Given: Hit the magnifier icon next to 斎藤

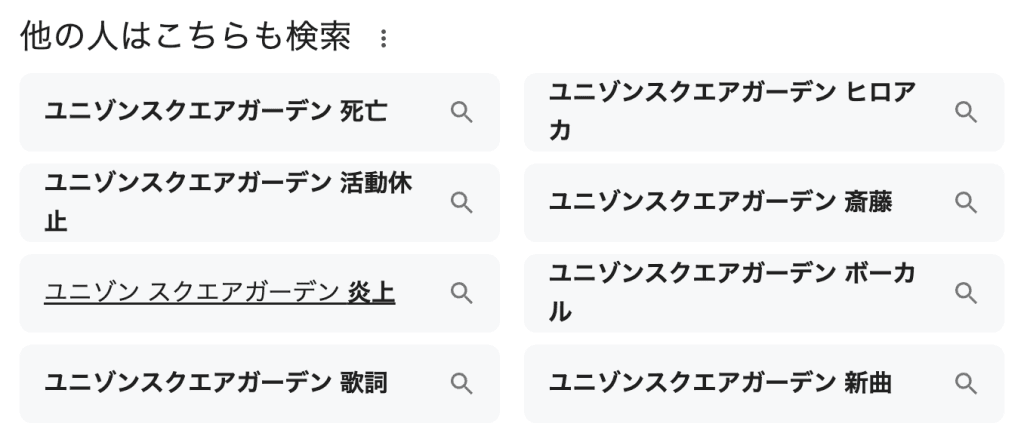Looking at the screenshot, I should click(965, 203).
